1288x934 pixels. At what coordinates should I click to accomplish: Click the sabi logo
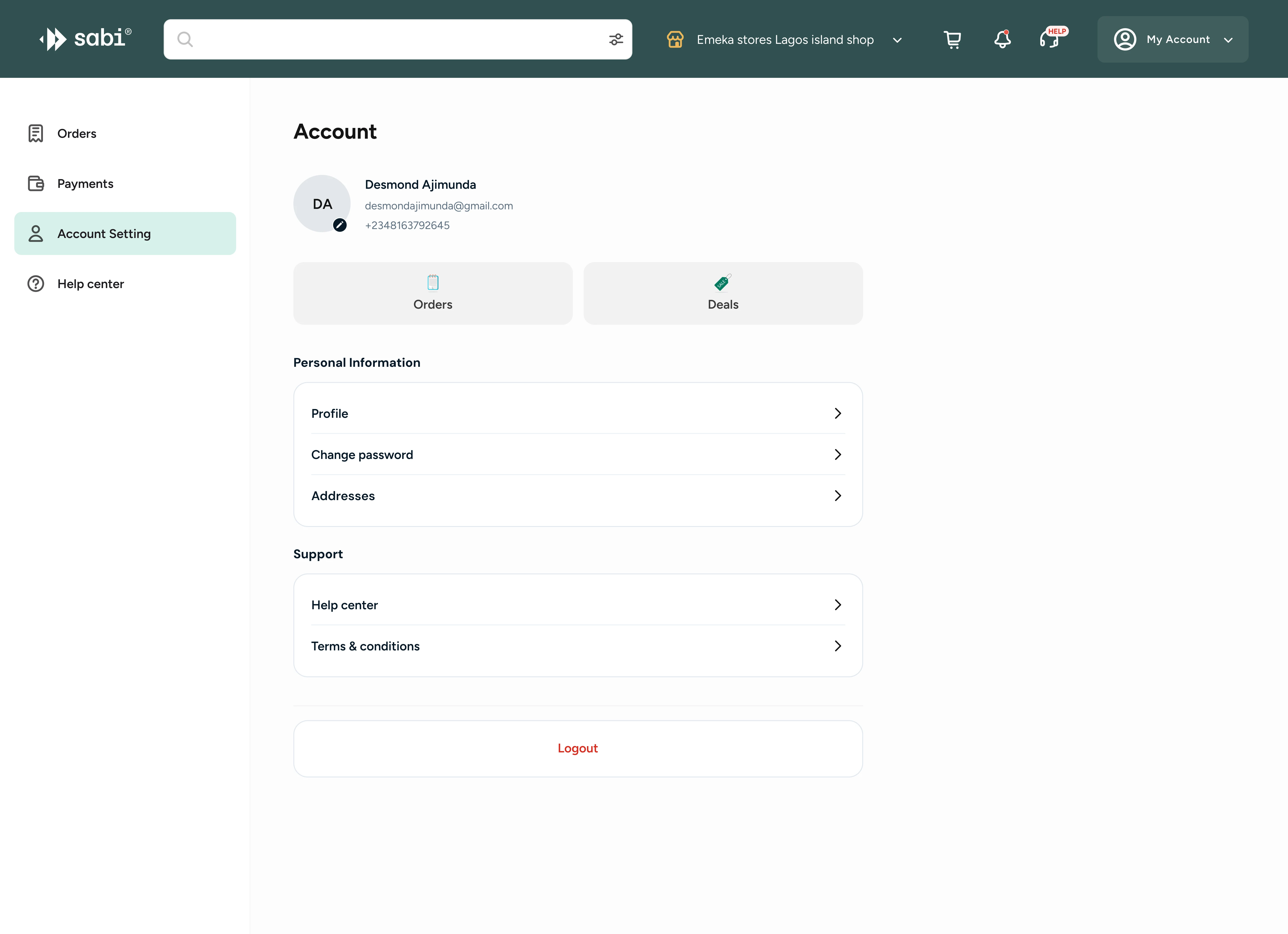click(x=85, y=39)
